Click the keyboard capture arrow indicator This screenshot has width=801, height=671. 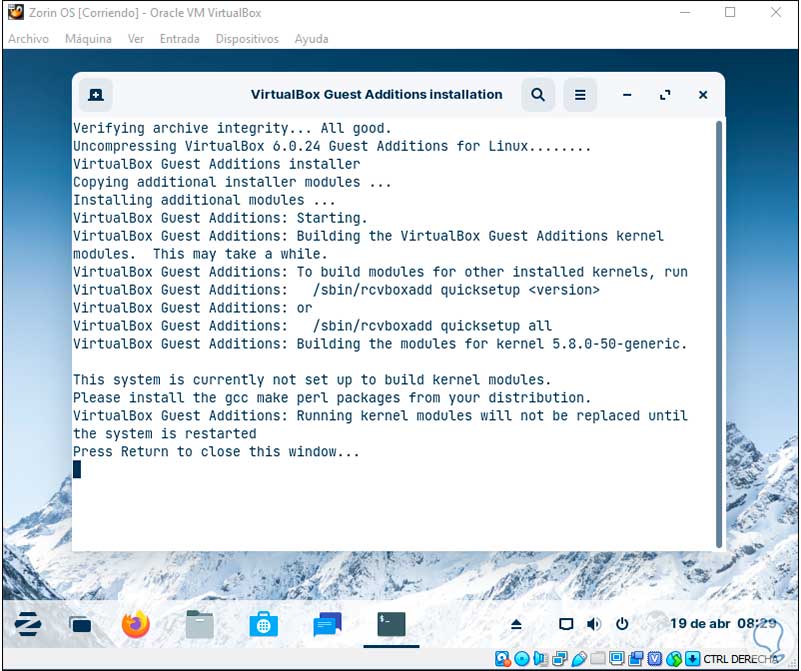(x=692, y=658)
